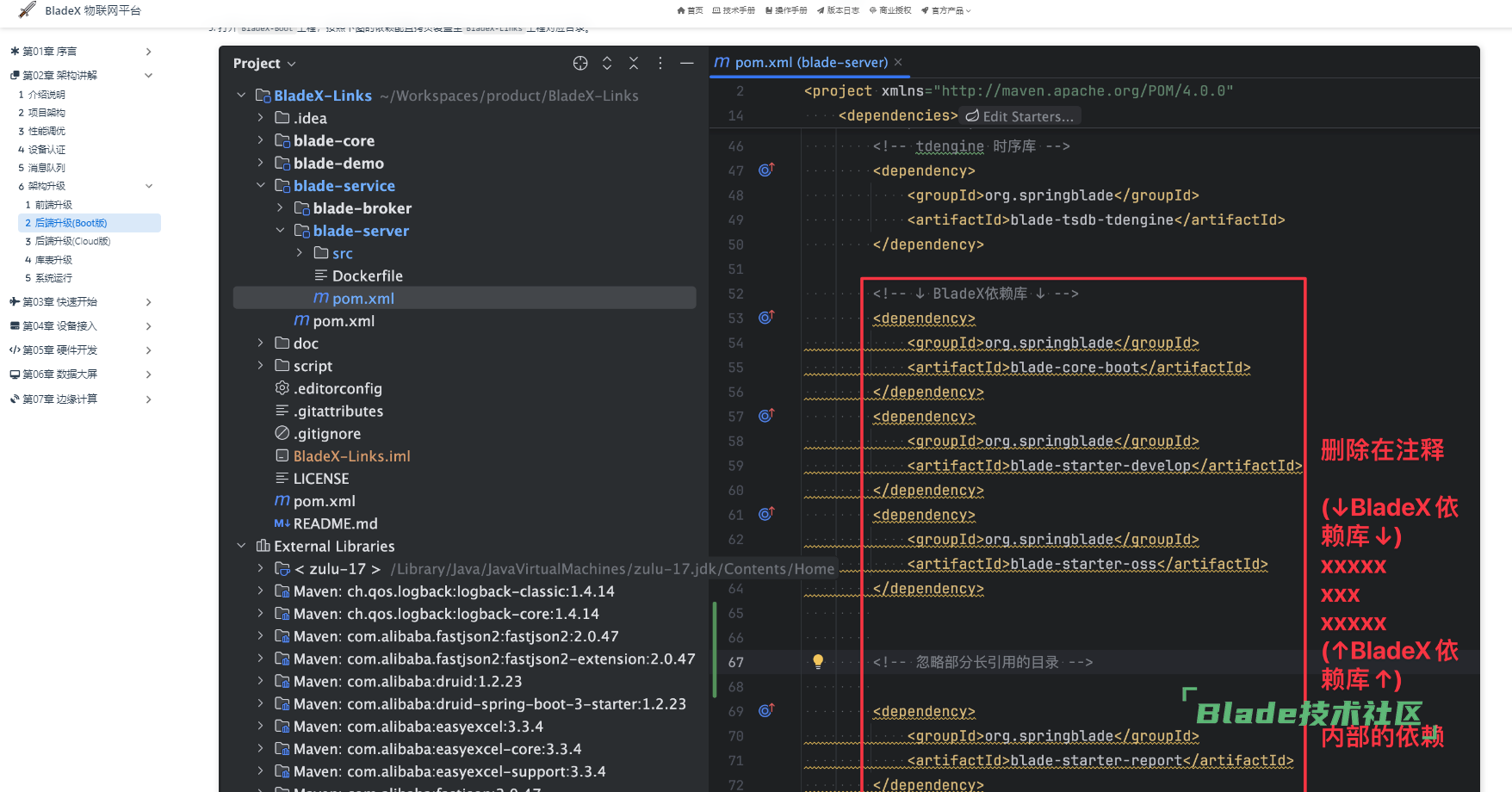The height and width of the screenshot is (792, 1512).
Task: Click the yellow light bulb on line 67
Action: tap(818, 662)
